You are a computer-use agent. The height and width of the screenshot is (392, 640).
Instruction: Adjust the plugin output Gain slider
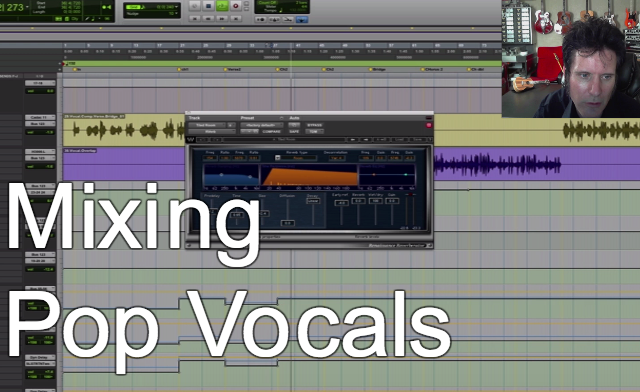392,201
